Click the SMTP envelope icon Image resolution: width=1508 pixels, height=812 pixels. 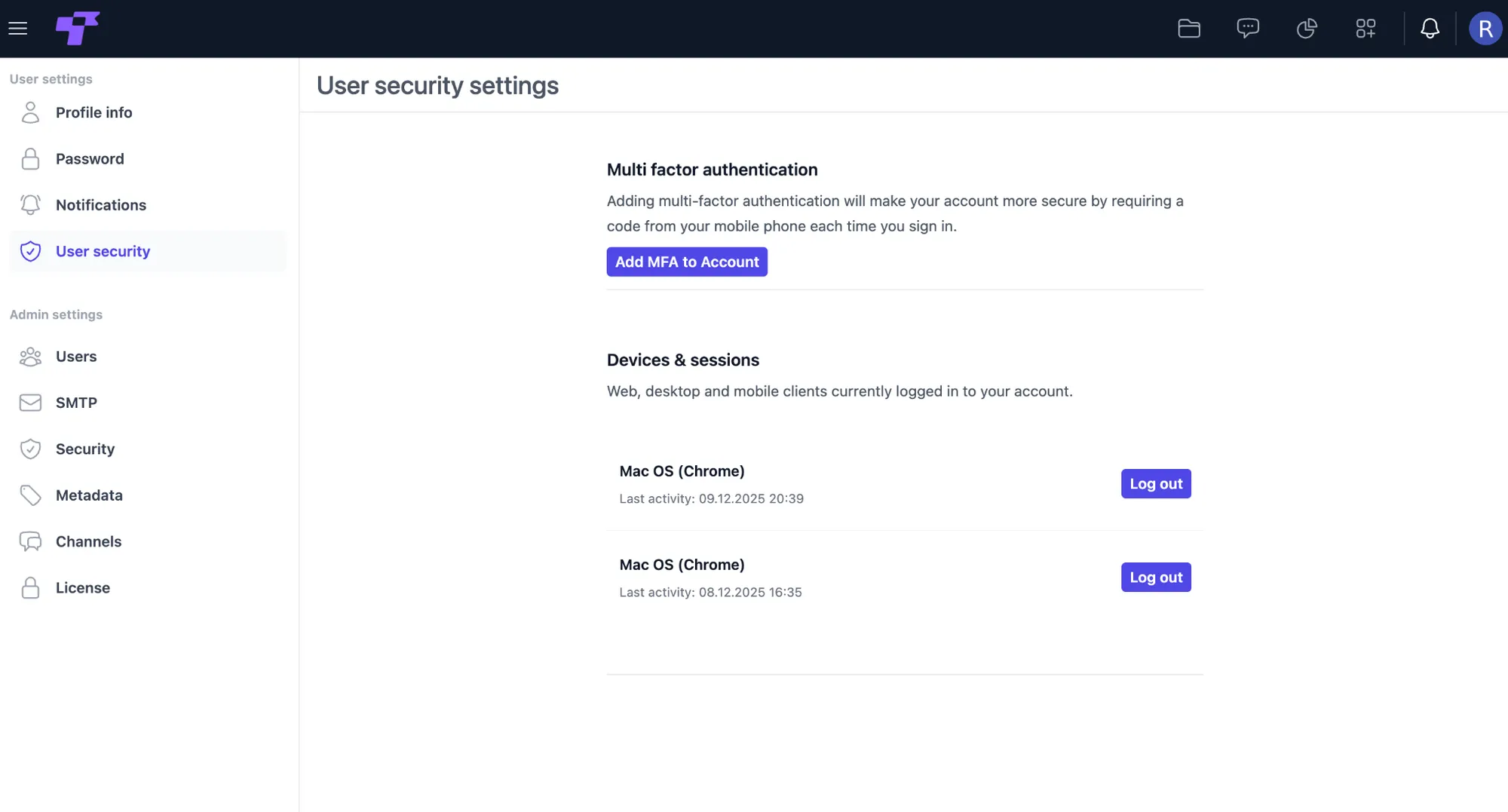point(30,403)
